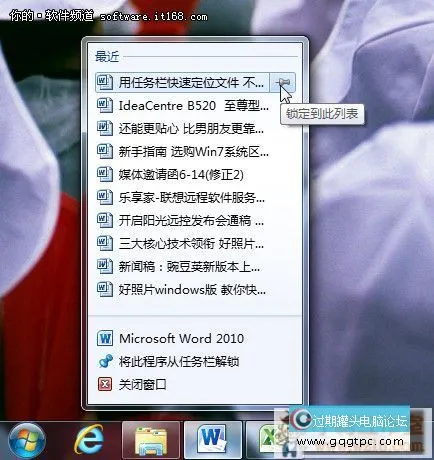Open the Windows Start orb

click(27, 441)
